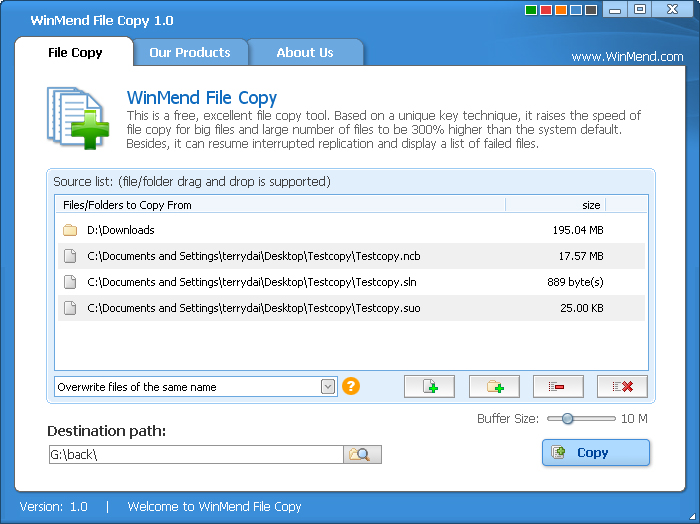Click the add folder icon button

[x=494, y=386]
